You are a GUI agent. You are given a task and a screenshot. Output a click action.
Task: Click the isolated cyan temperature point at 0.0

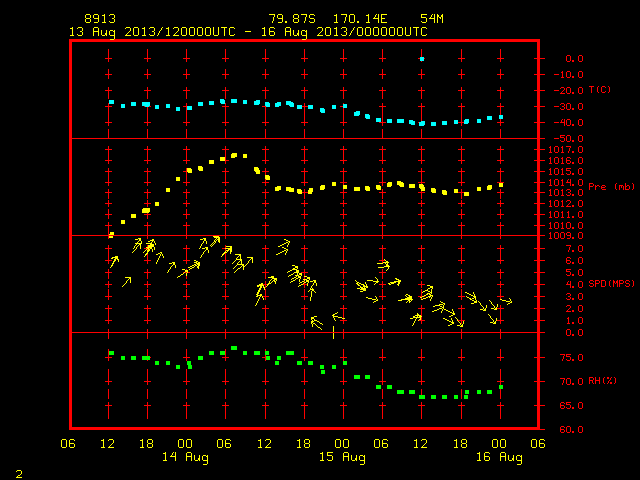click(422, 59)
